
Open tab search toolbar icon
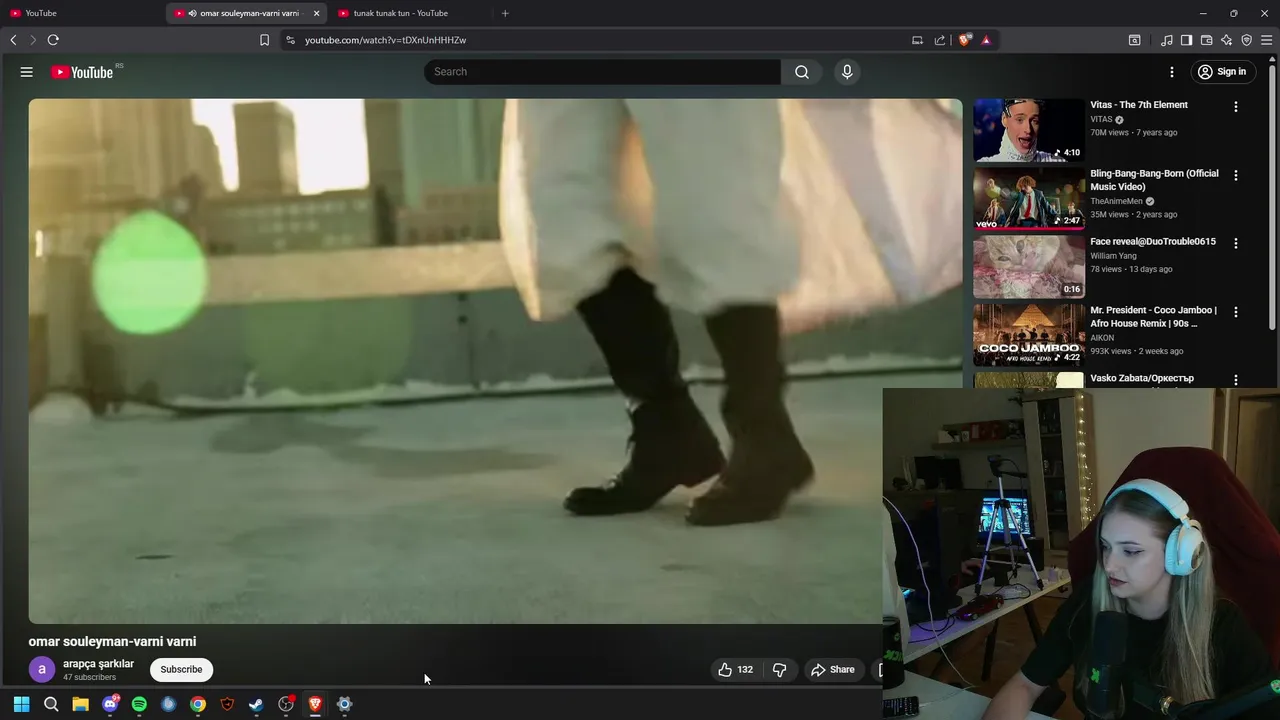pos(1135,40)
